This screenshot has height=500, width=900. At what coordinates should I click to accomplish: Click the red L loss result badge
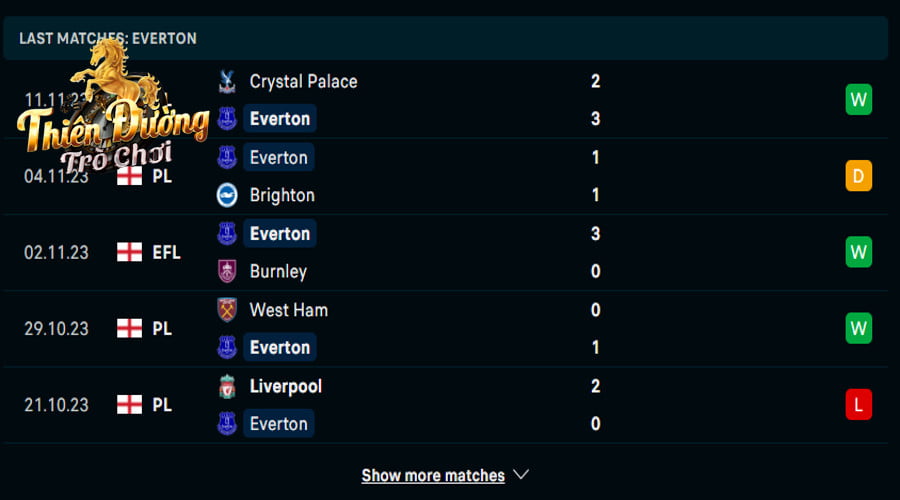point(858,405)
